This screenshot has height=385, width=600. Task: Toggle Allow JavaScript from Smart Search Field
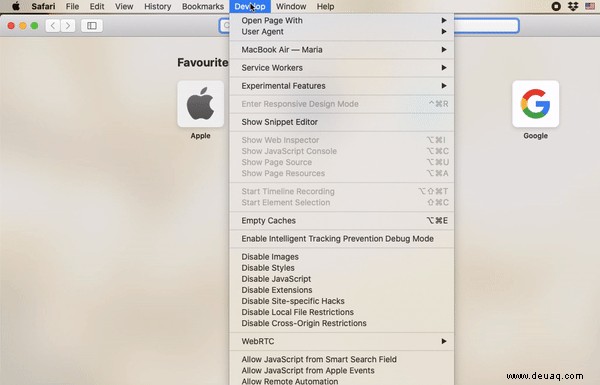click(342, 359)
